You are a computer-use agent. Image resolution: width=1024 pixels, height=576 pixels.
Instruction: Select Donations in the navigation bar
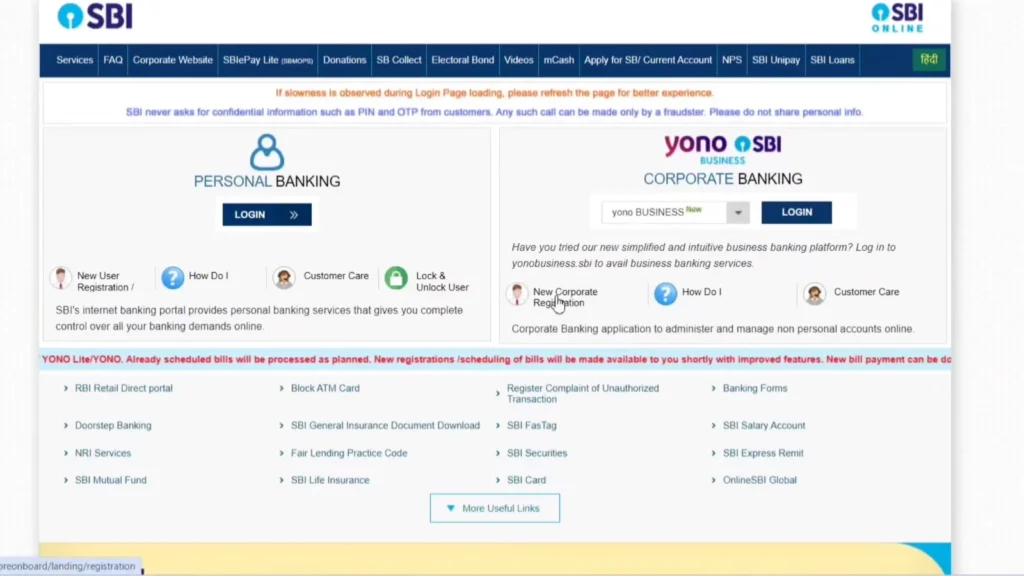click(344, 60)
